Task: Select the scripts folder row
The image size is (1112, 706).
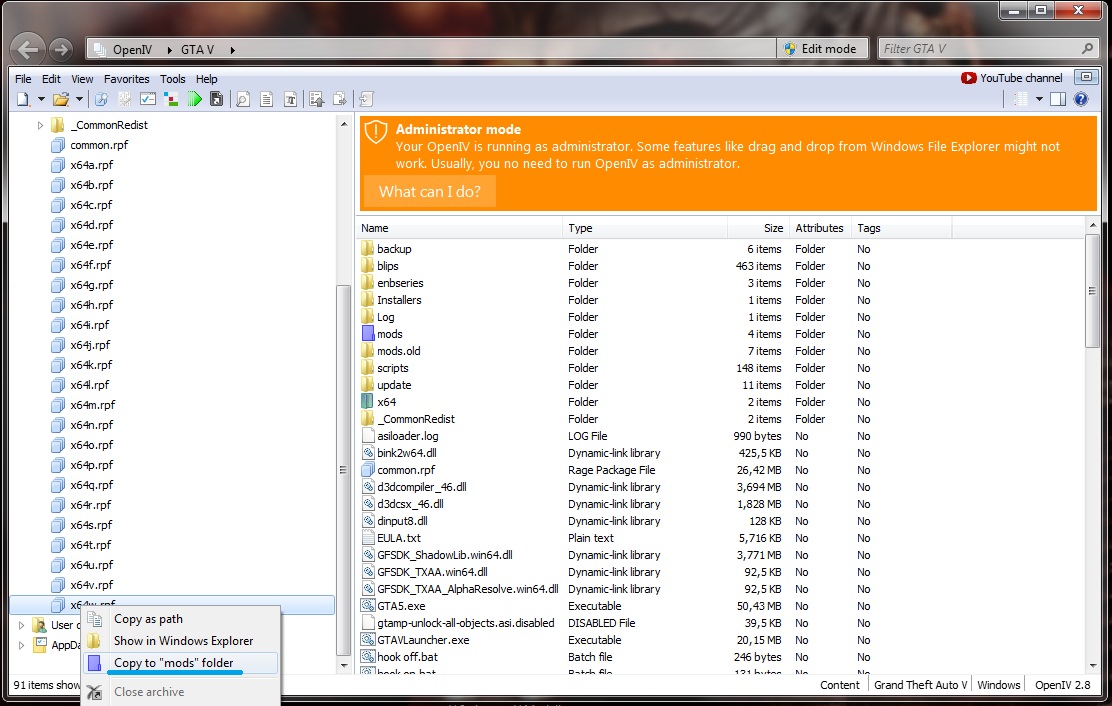Action: [x=720, y=368]
